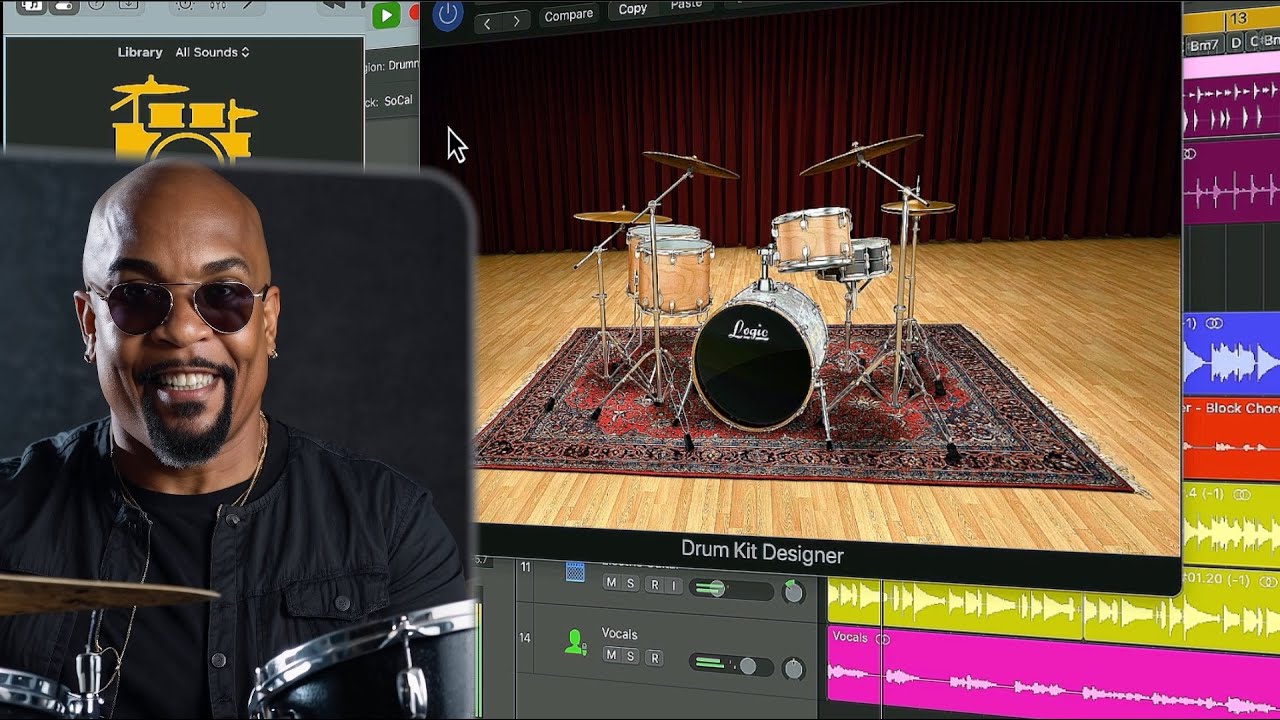Solo track 11
The height and width of the screenshot is (720, 1280).
[630, 584]
